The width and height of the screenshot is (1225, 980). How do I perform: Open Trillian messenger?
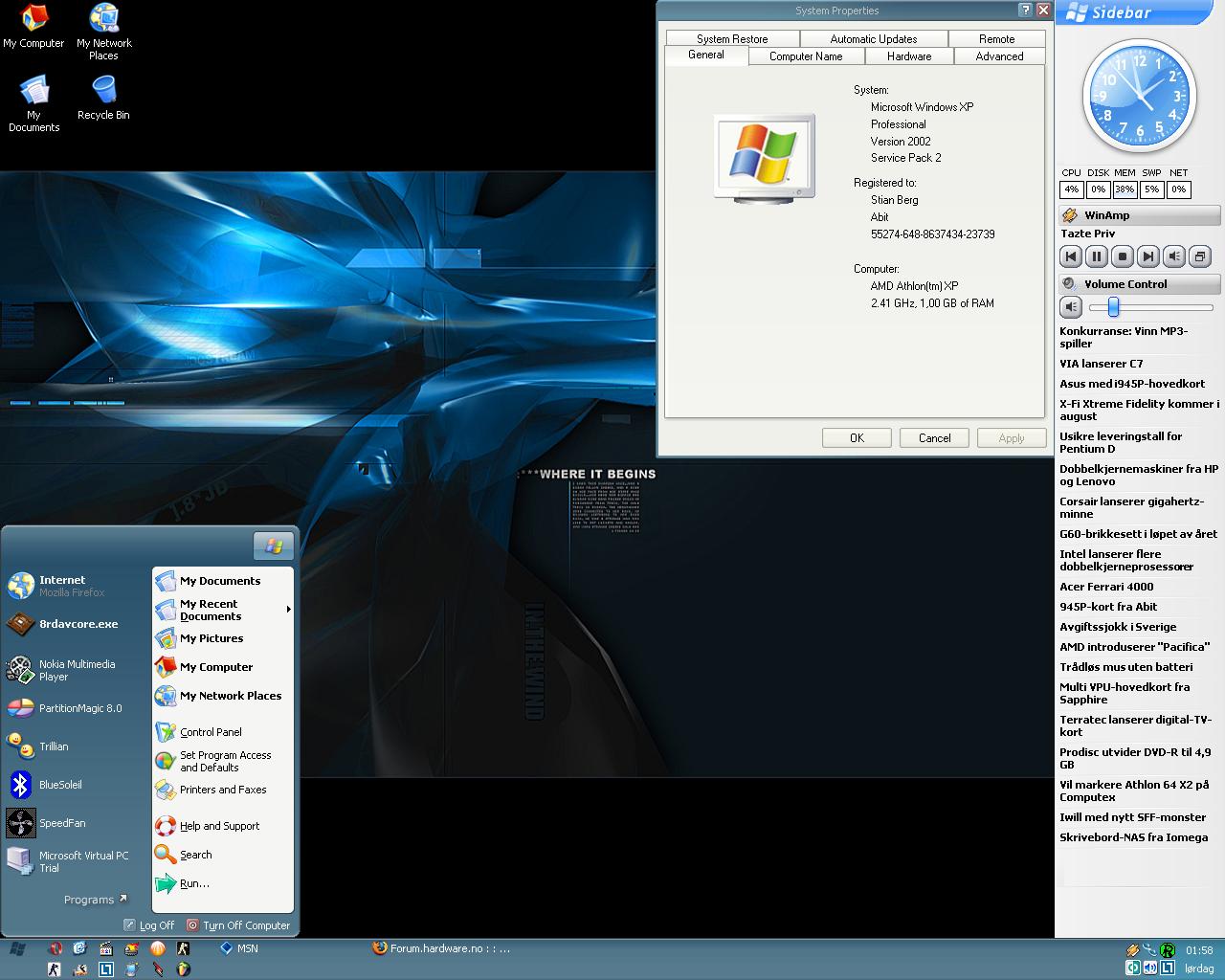click(38, 746)
